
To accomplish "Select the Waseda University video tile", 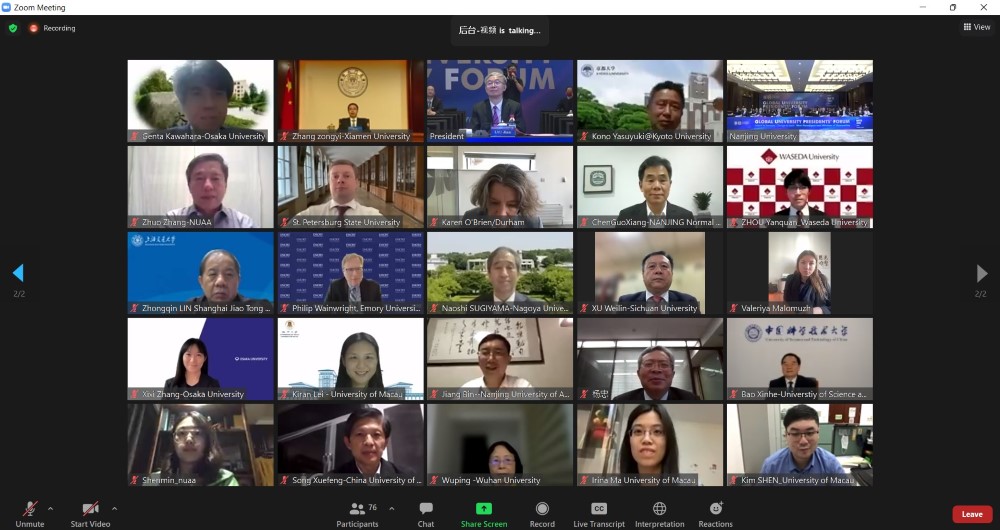I will (799, 187).
